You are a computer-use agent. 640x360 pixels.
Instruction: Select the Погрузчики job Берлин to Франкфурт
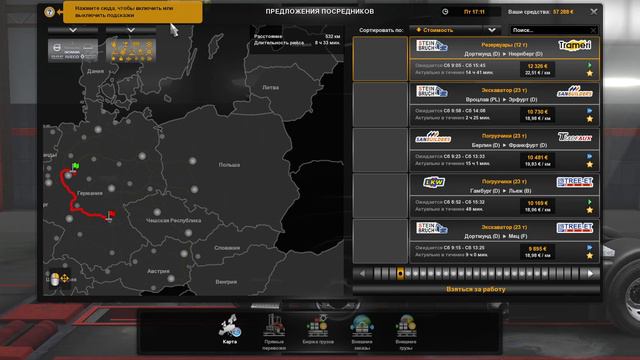476,150
